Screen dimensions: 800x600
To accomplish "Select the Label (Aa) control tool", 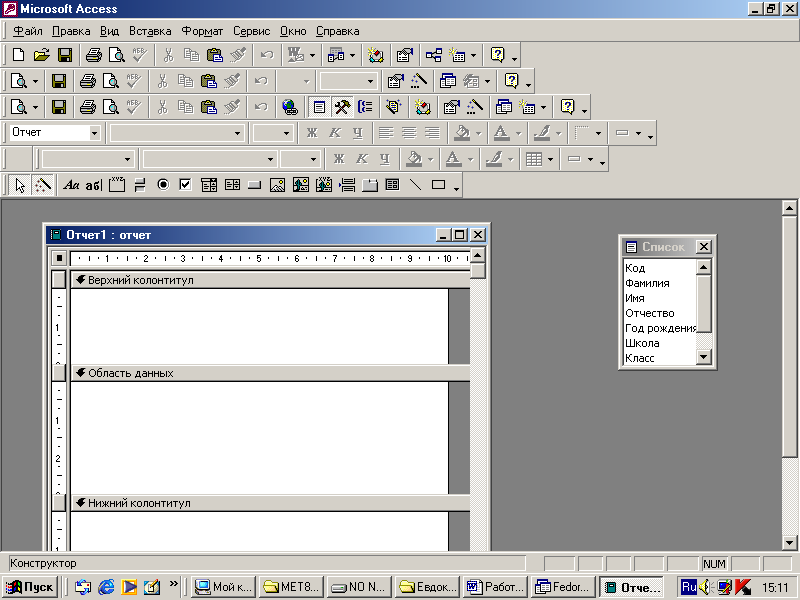I will point(70,185).
